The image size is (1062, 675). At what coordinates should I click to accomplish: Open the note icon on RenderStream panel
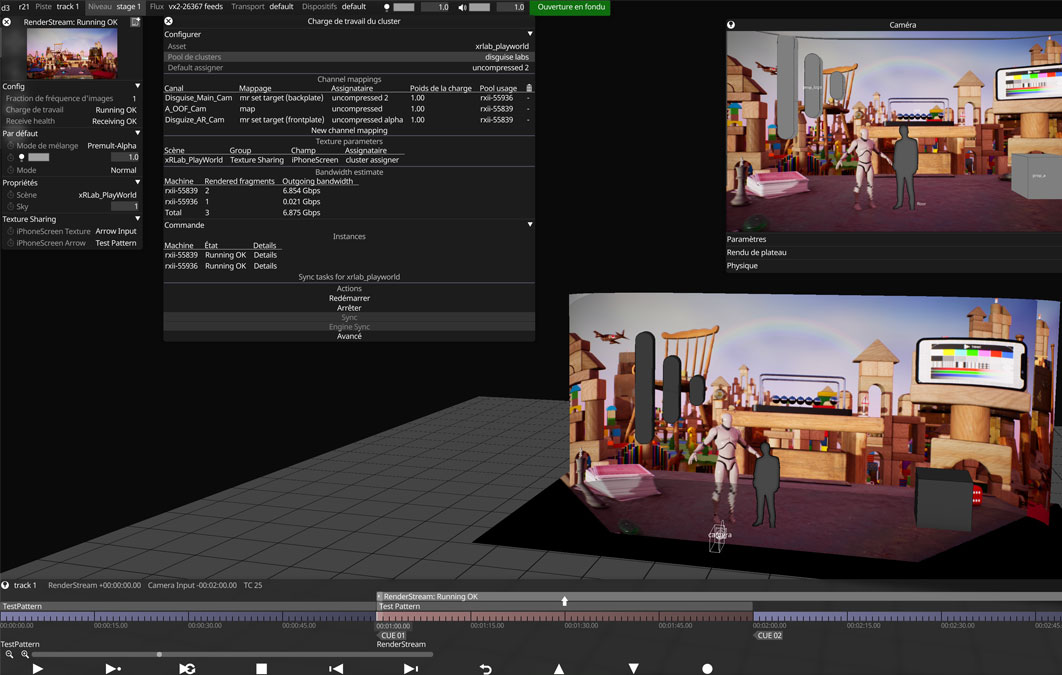(x=135, y=22)
